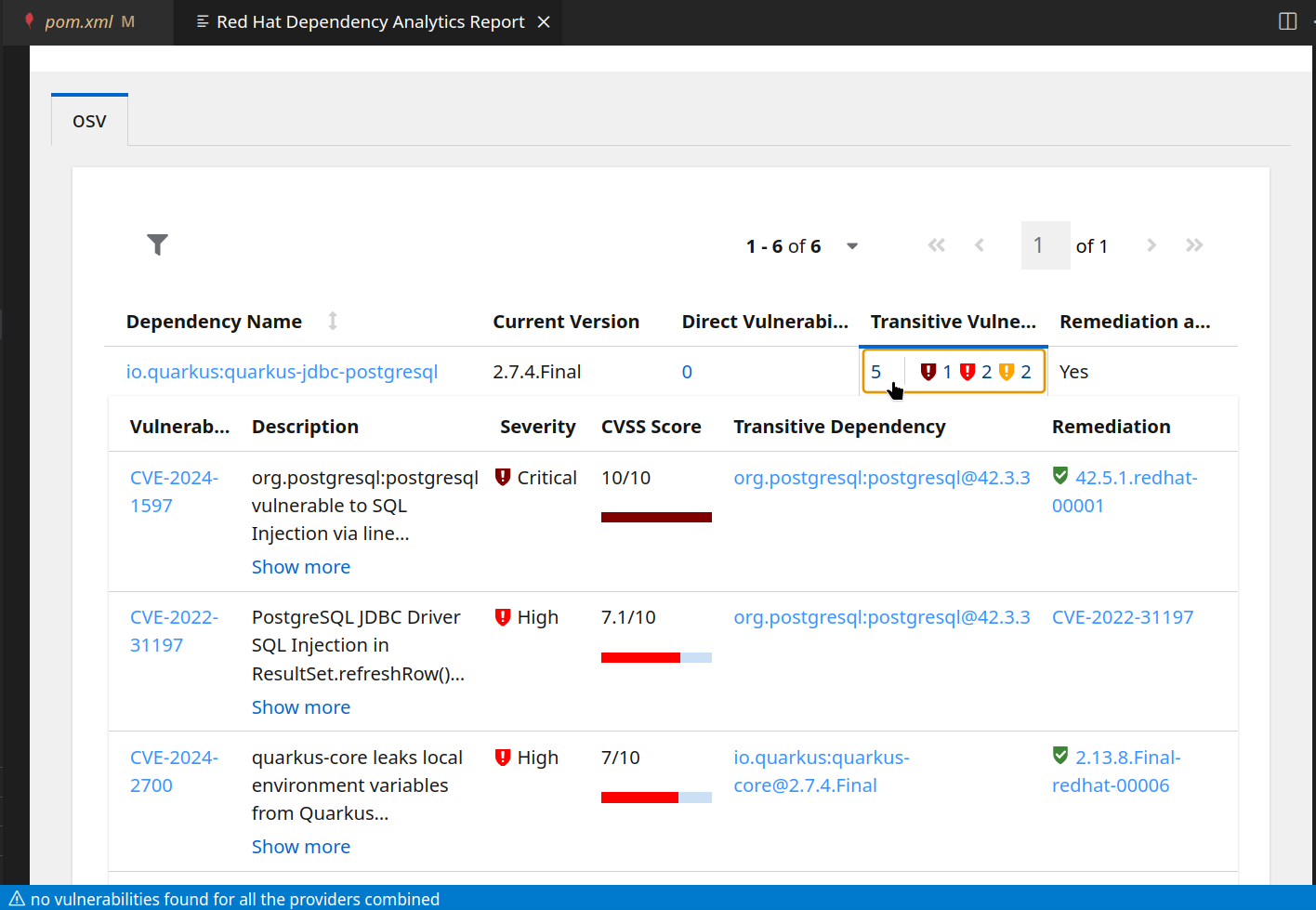Go to the next page arrow
The height and width of the screenshot is (910, 1316).
click(1151, 245)
